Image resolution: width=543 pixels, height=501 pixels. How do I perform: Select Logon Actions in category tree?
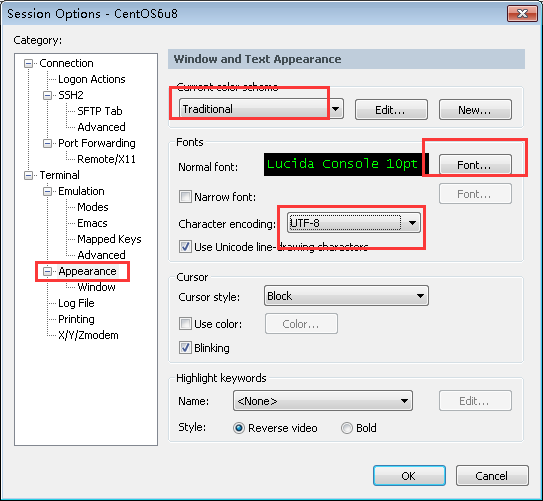[92, 79]
